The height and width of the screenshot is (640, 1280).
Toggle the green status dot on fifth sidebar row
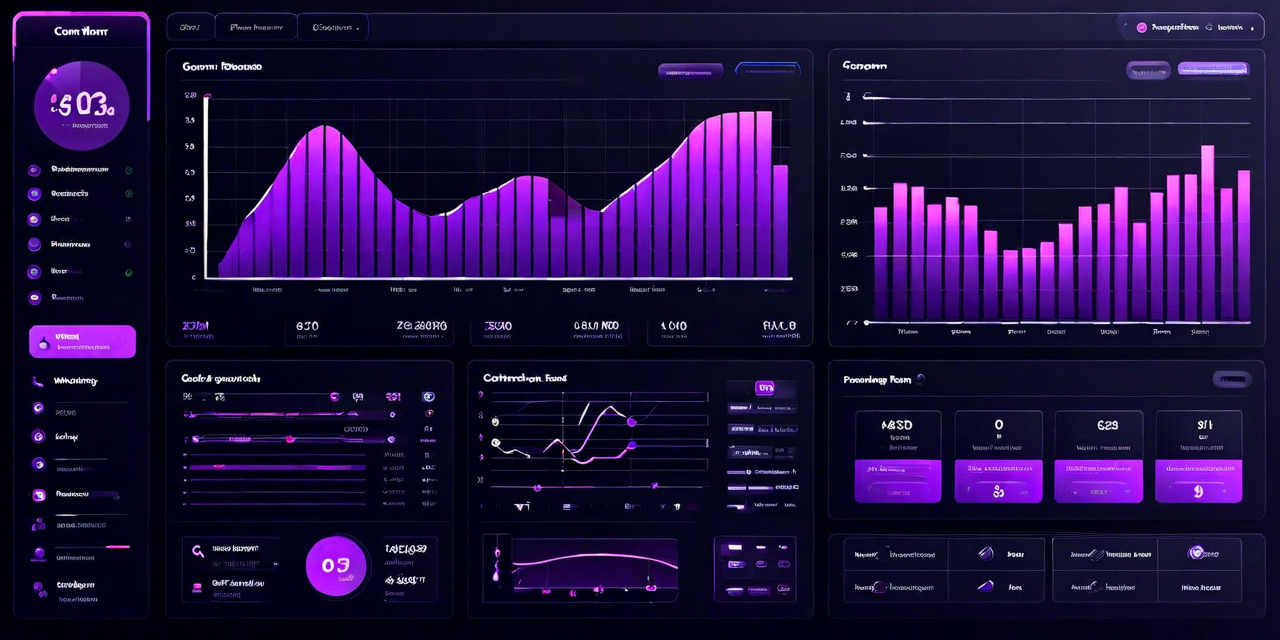point(128,272)
